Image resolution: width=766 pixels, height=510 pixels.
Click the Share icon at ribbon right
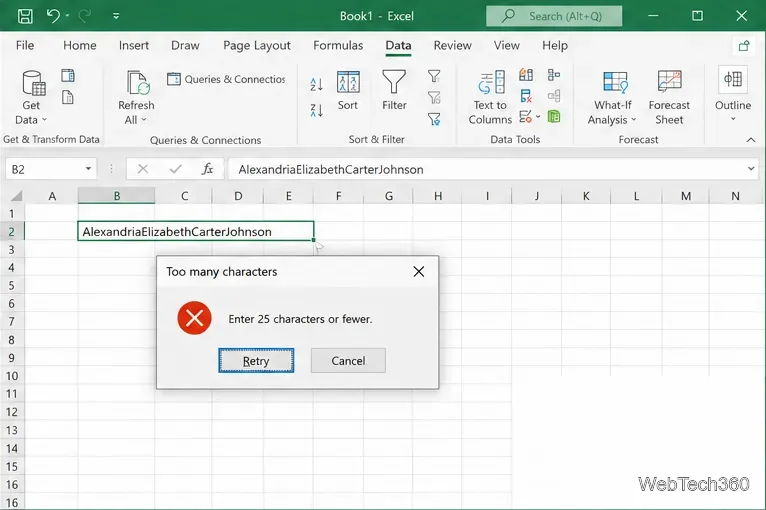[744, 46]
